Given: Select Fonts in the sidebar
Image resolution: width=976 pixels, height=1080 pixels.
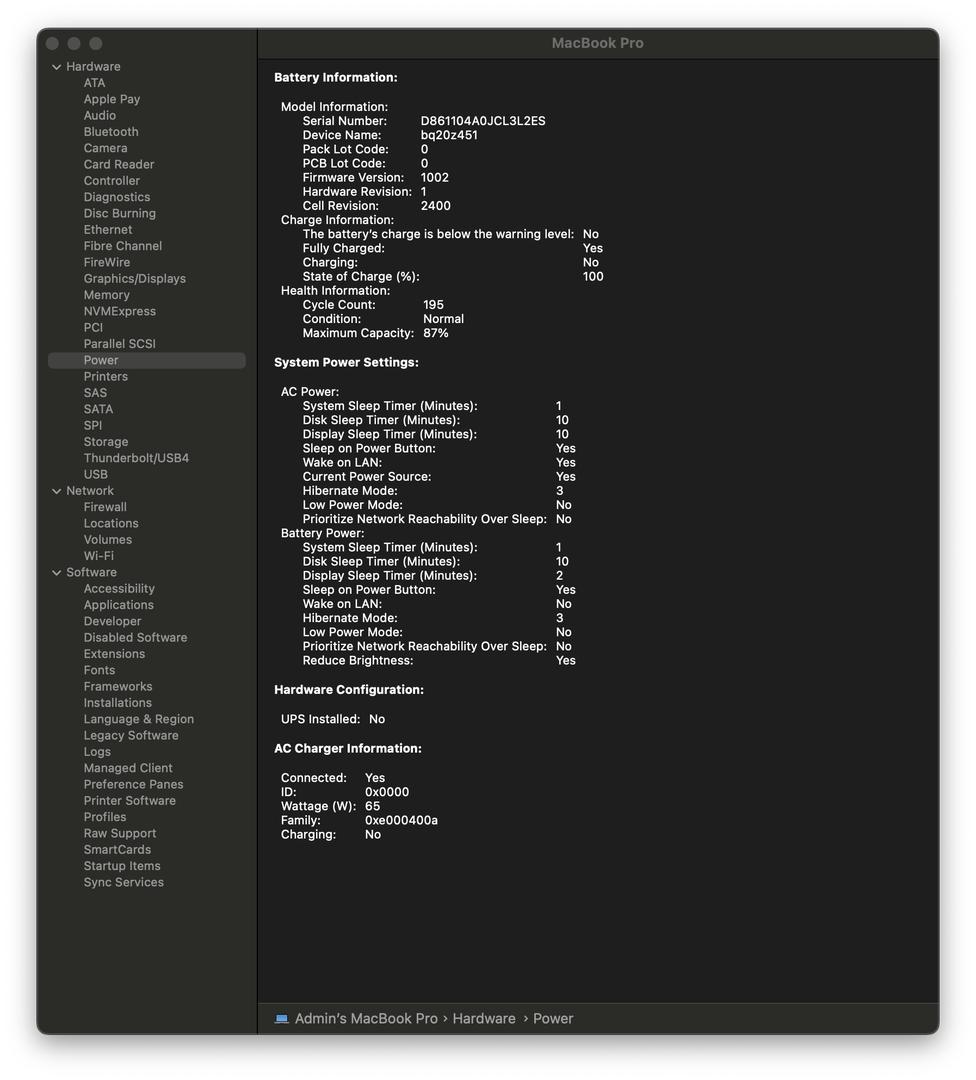Looking at the screenshot, I should click(x=99, y=670).
